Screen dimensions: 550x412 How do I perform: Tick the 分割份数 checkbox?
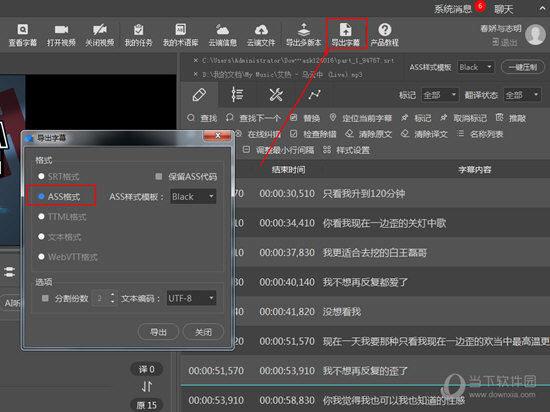[x=45, y=298]
